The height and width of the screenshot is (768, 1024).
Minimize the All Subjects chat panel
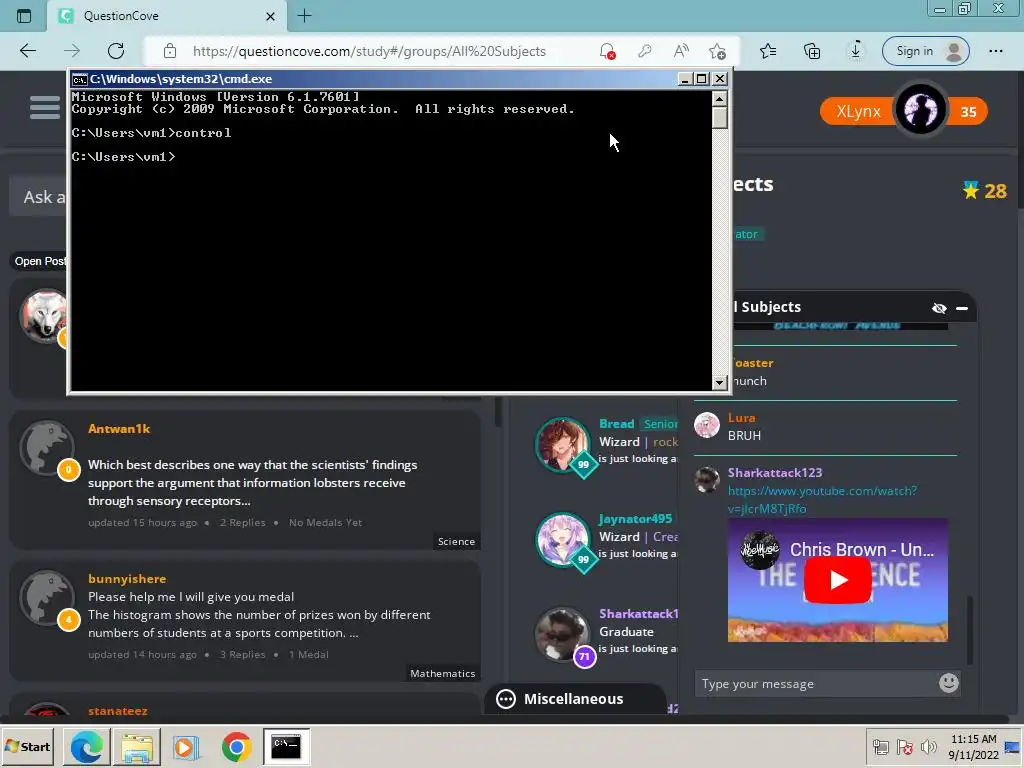pyautogui.click(x=962, y=308)
